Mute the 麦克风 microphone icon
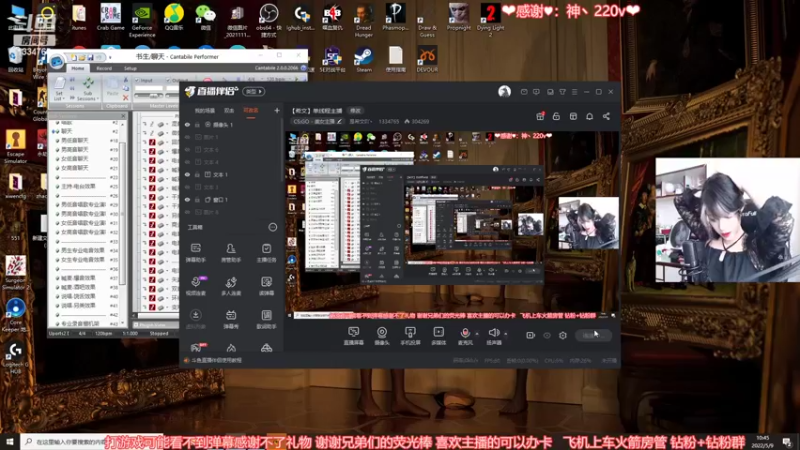The width and height of the screenshot is (800, 450). [x=465, y=333]
